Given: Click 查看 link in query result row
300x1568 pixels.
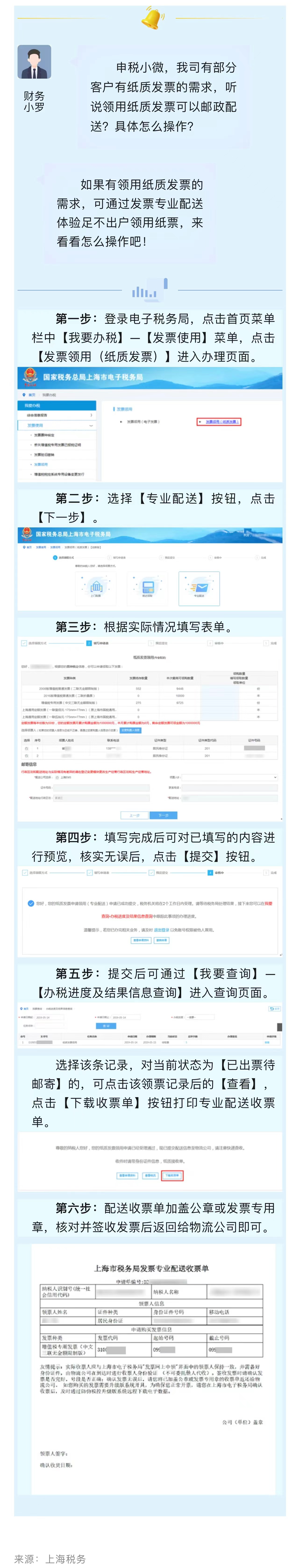Looking at the screenshot, I should (x=267, y=1043).
